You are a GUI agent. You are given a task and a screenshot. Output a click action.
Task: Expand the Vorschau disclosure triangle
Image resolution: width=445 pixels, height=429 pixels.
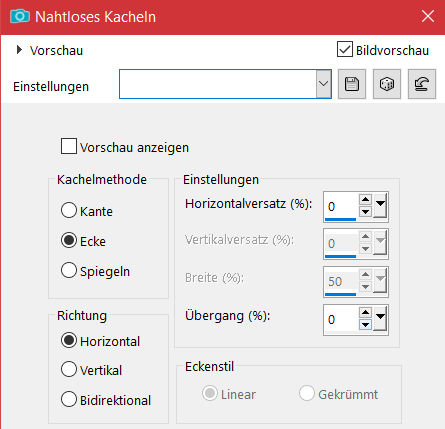pyautogui.click(x=19, y=50)
